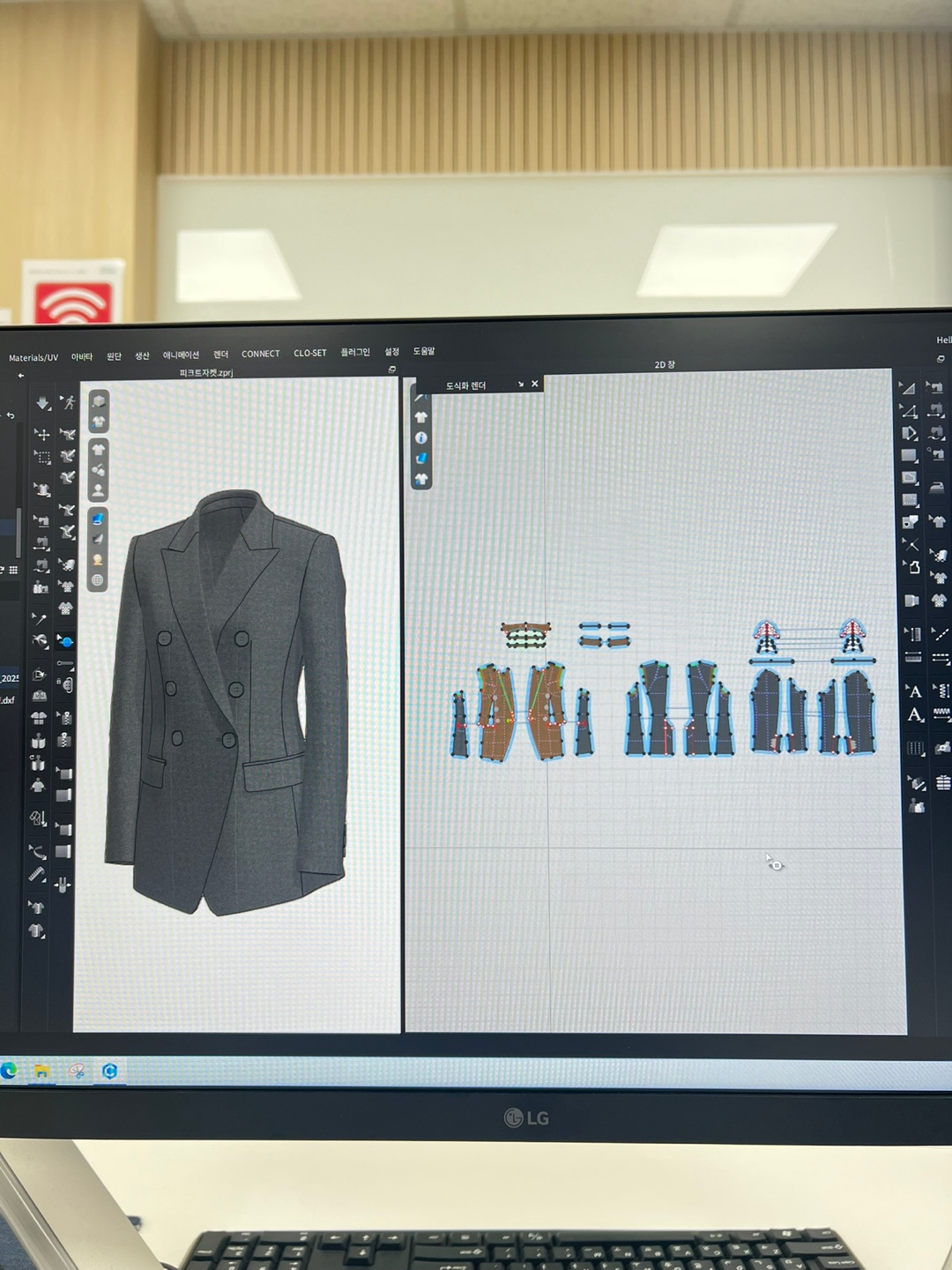Click the rectangle pattern tool
Viewport: 952px width, 1270px height.
tap(909, 456)
